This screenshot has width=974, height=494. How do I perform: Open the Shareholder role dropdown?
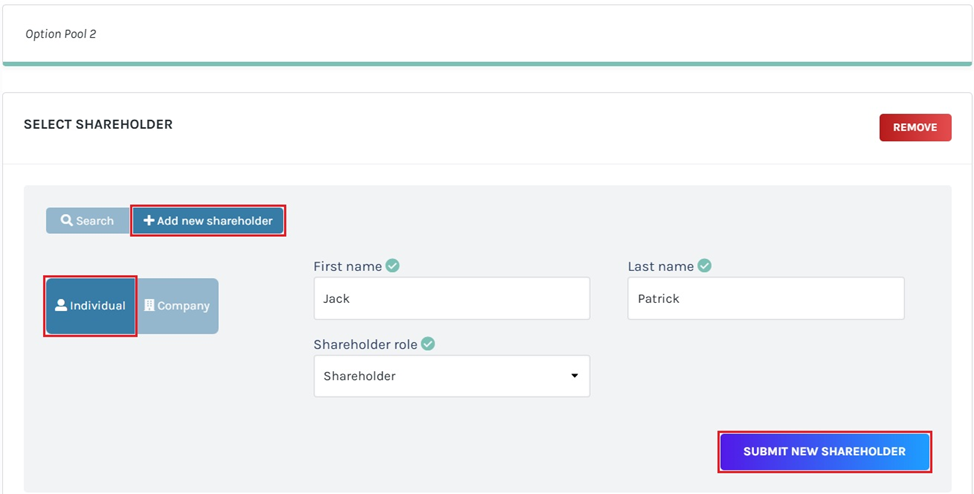point(451,376)
